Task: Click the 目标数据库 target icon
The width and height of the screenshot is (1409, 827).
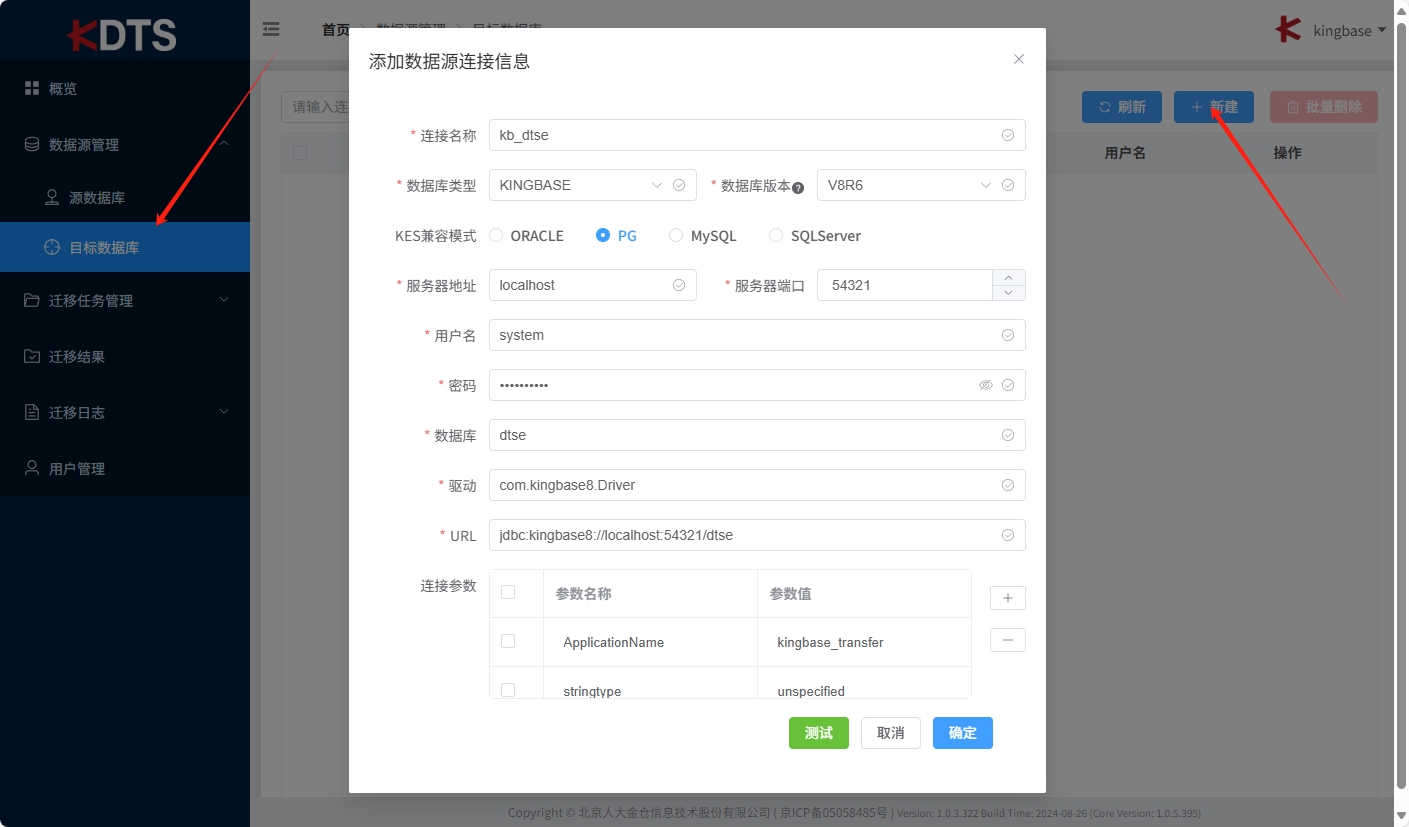Action: [52, 247]
